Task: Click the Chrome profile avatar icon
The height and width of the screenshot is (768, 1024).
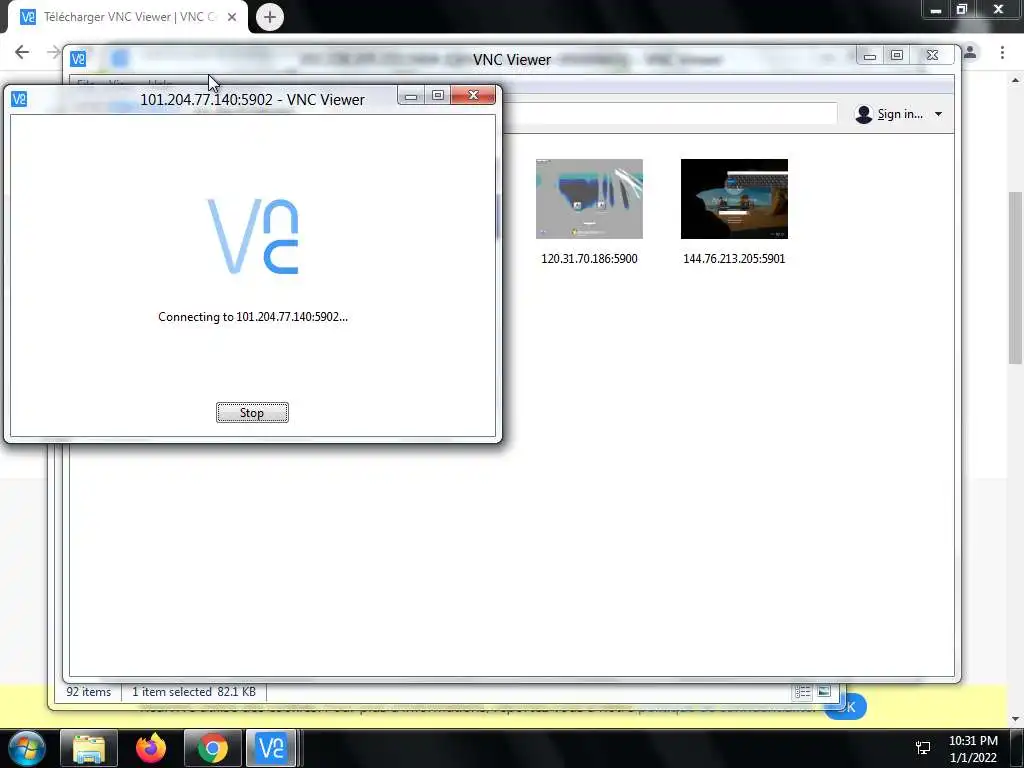Action: click(971, 52)
